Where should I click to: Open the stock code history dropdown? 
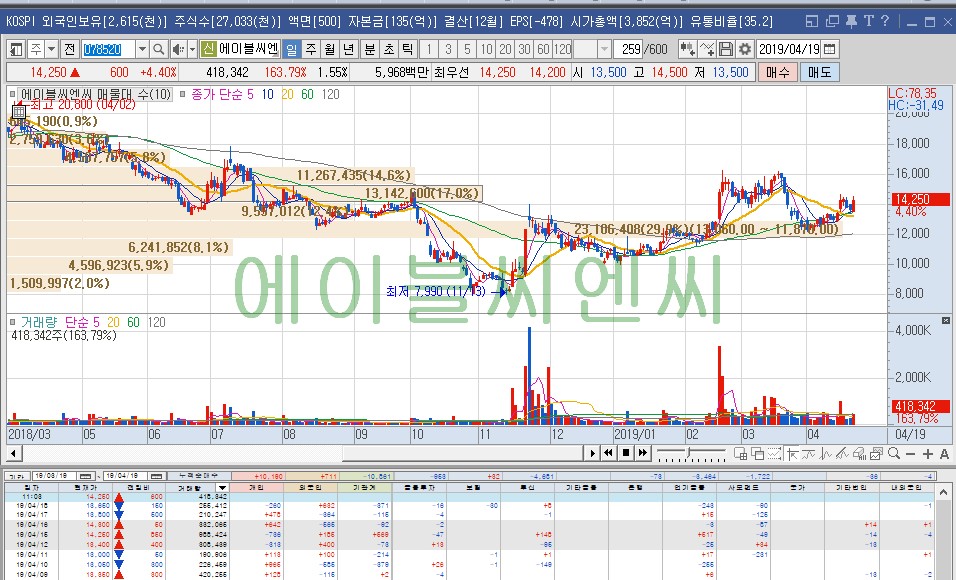pos(142,49)
